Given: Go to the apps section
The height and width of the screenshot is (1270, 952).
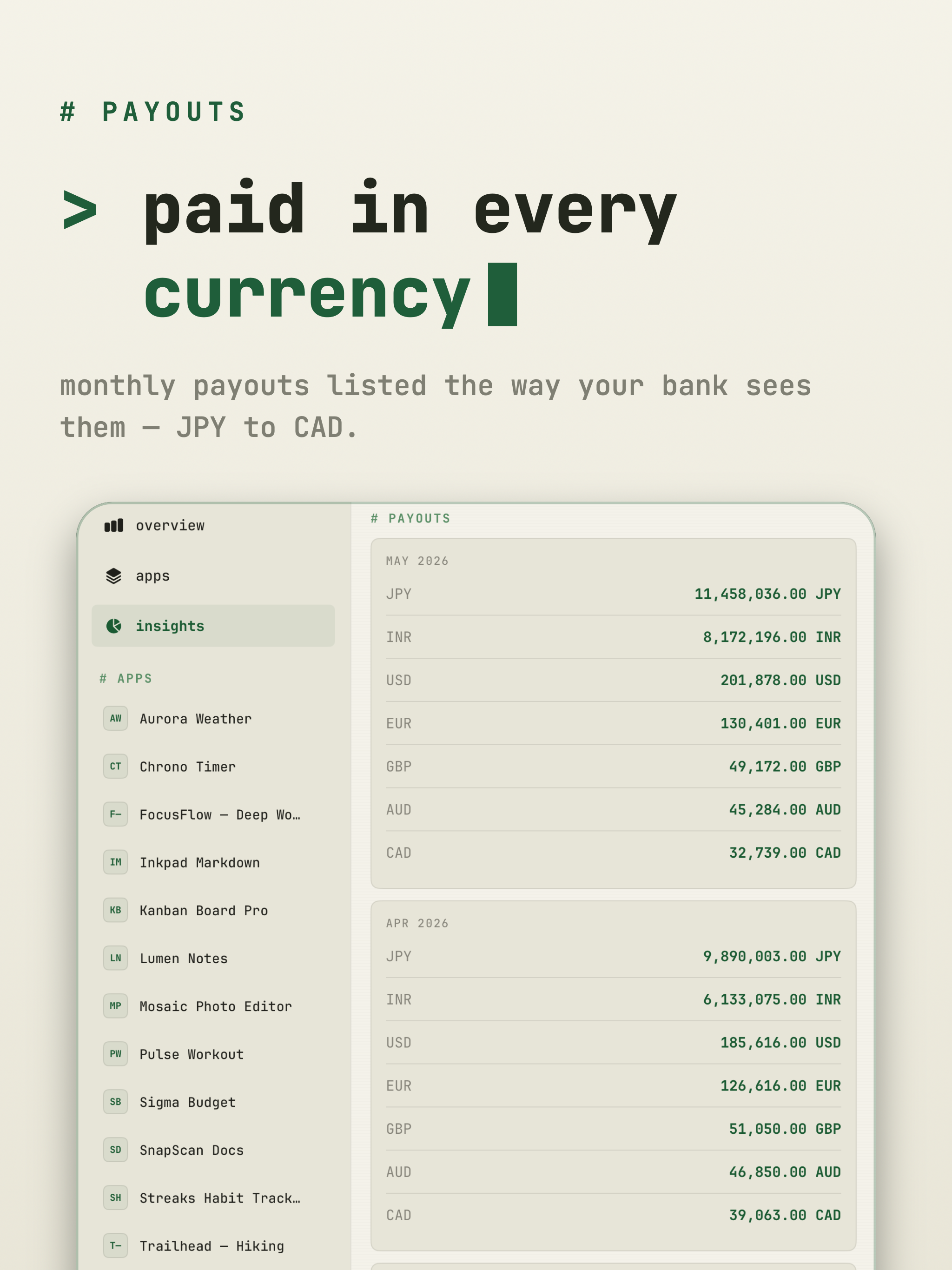Looking at the screenshot, I should pyautogui.click(x=213, y=576).
